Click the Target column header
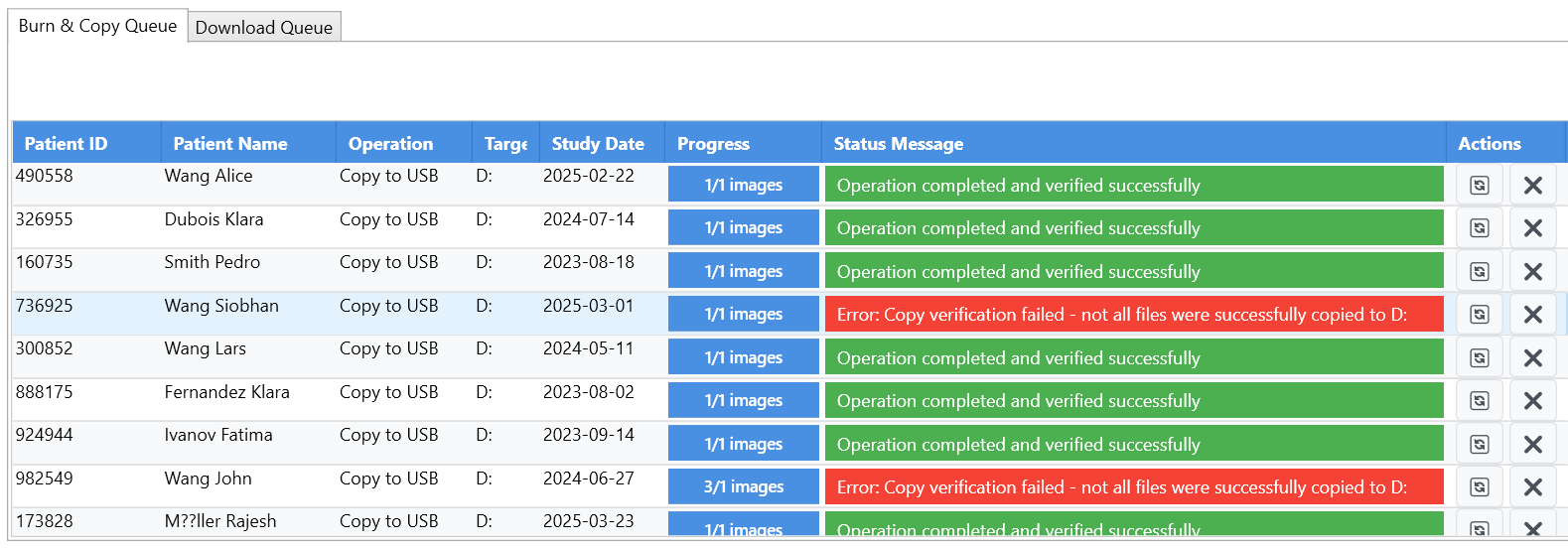The height and width of the screenshot is (548, 1568). (505, 144)
